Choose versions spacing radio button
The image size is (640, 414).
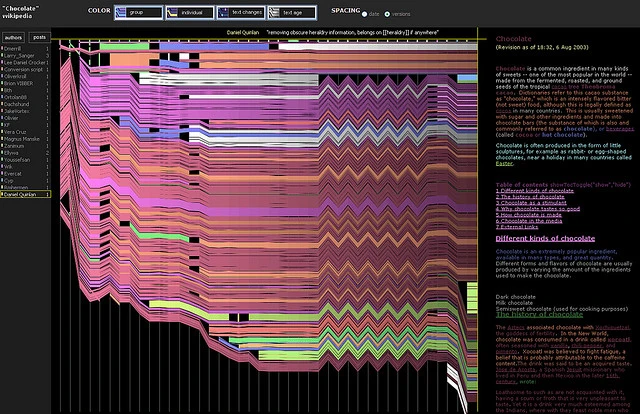coord(387,14)
